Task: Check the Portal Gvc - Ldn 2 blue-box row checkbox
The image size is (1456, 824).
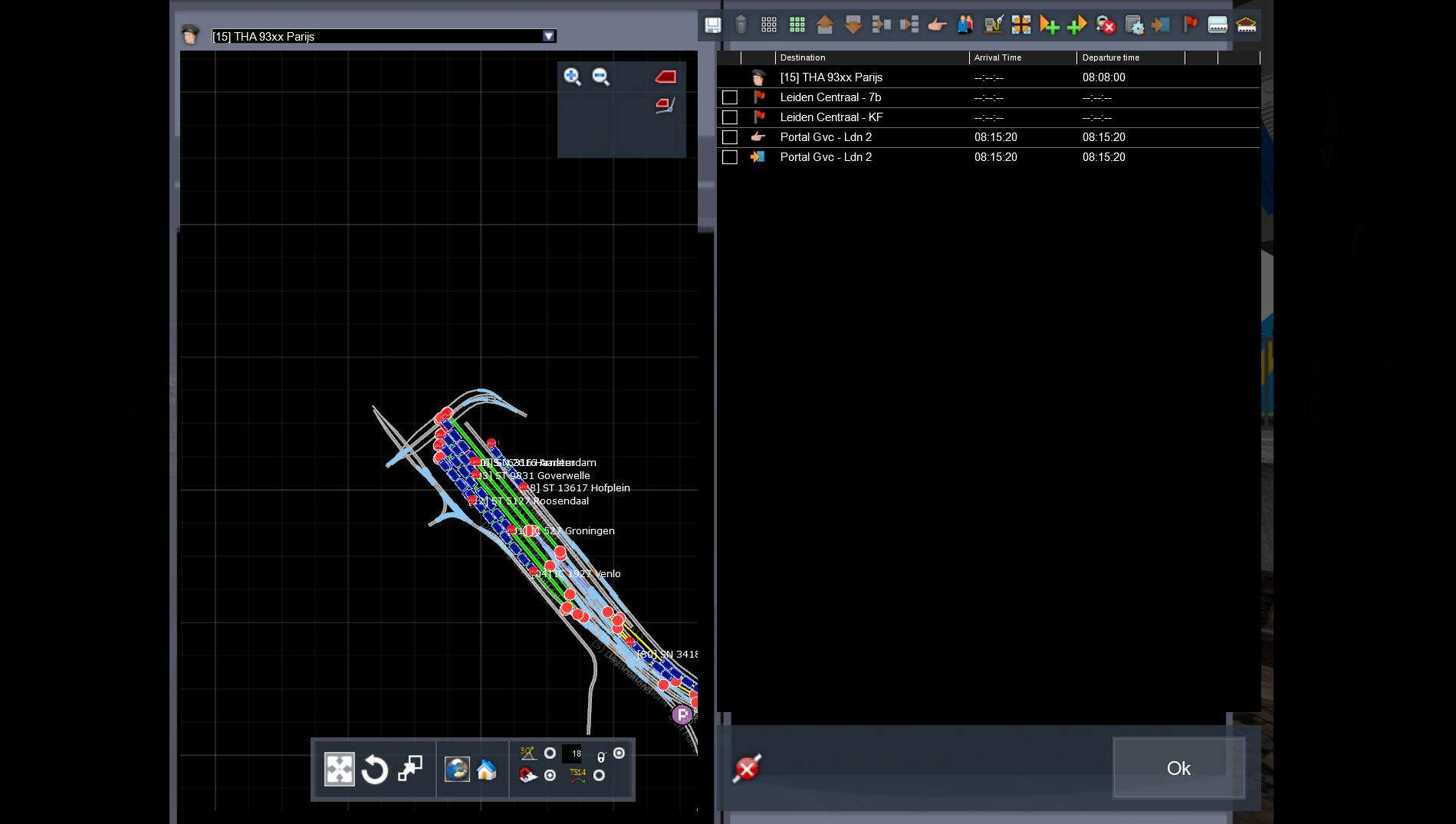Action: tap(730, 157)
